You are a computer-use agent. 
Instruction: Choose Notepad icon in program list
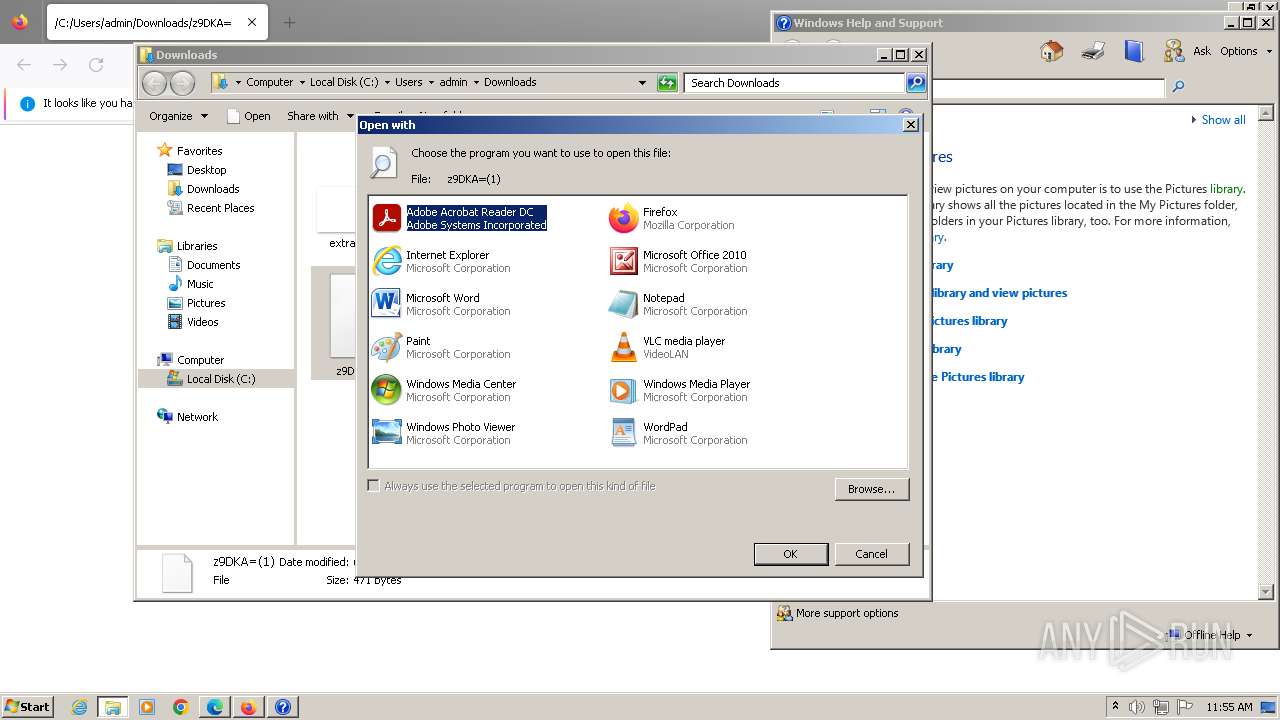624,304
